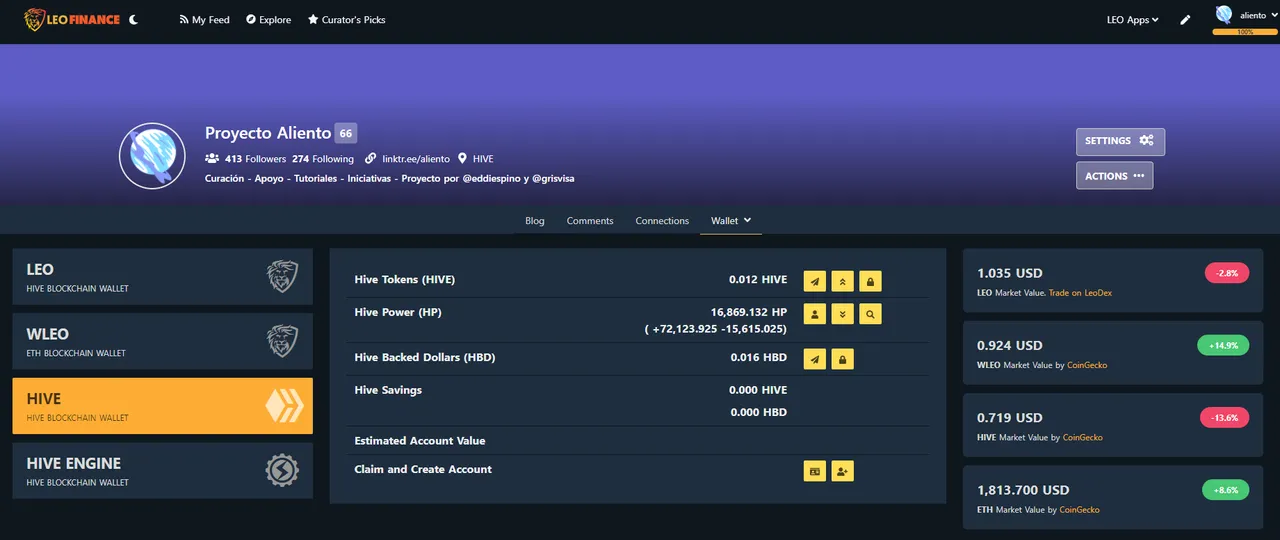1280x540 pixels.
Task: Click the reputation badge 66
Action: tap(345, 133)
